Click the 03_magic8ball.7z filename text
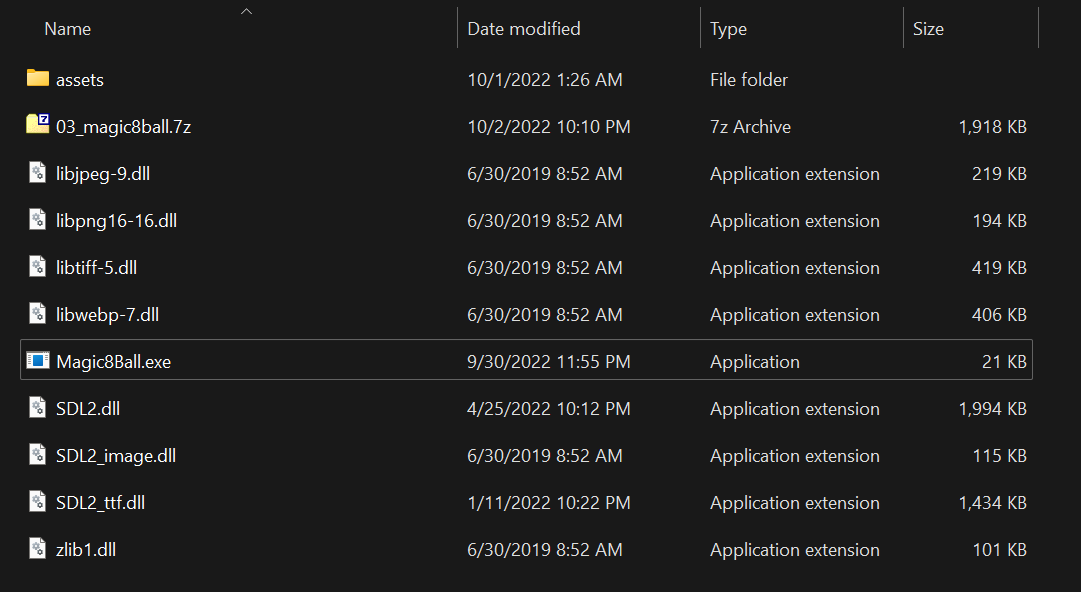Image resolution: width=1081 pixels, height=592 pixels. click(x=123, y=126)
